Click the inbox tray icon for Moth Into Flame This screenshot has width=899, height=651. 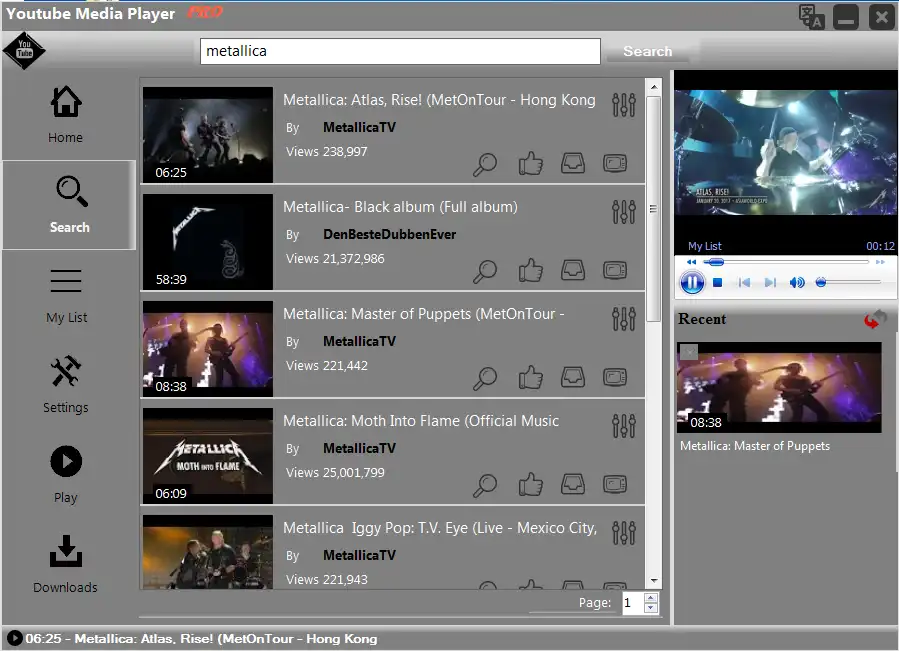point(573,484)
